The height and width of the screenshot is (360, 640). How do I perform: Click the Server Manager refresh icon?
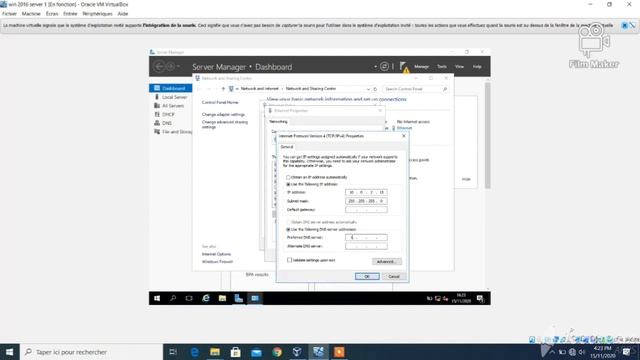click(384, 66)
